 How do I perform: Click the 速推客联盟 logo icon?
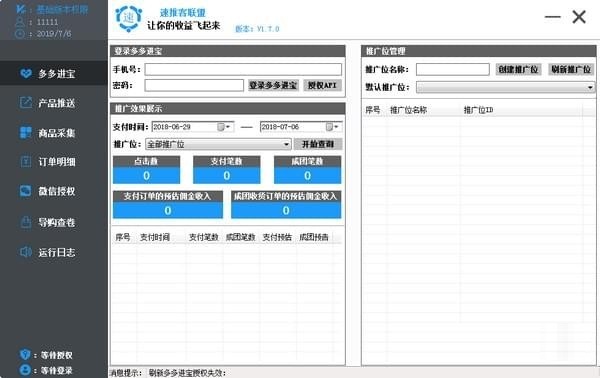coord(129,18)
